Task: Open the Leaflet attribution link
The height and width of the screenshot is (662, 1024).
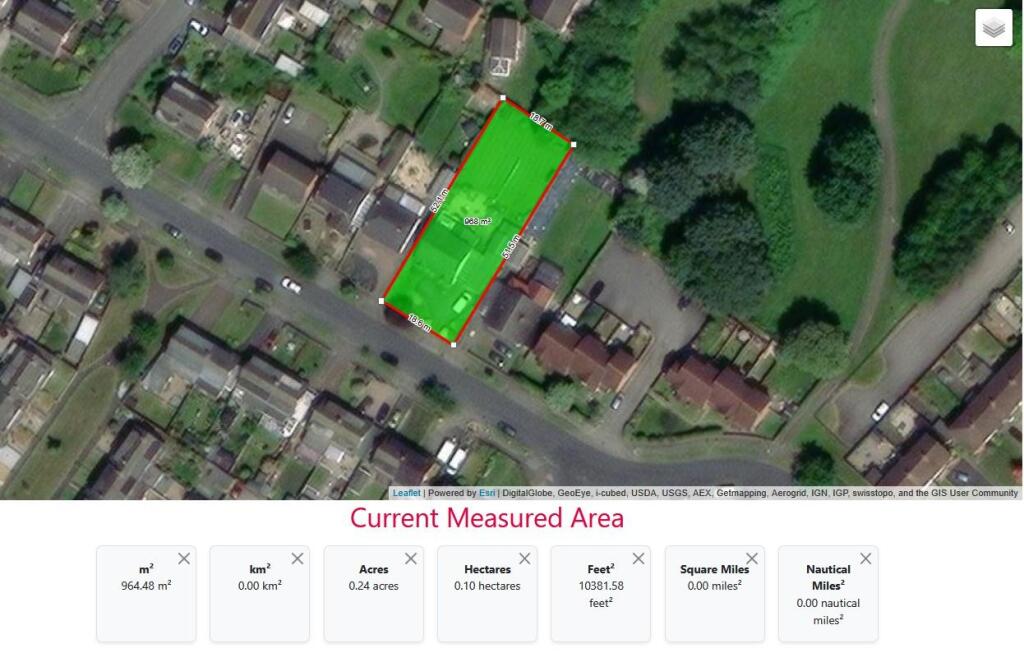Action: pyautogui.click(x=406, y=493)
